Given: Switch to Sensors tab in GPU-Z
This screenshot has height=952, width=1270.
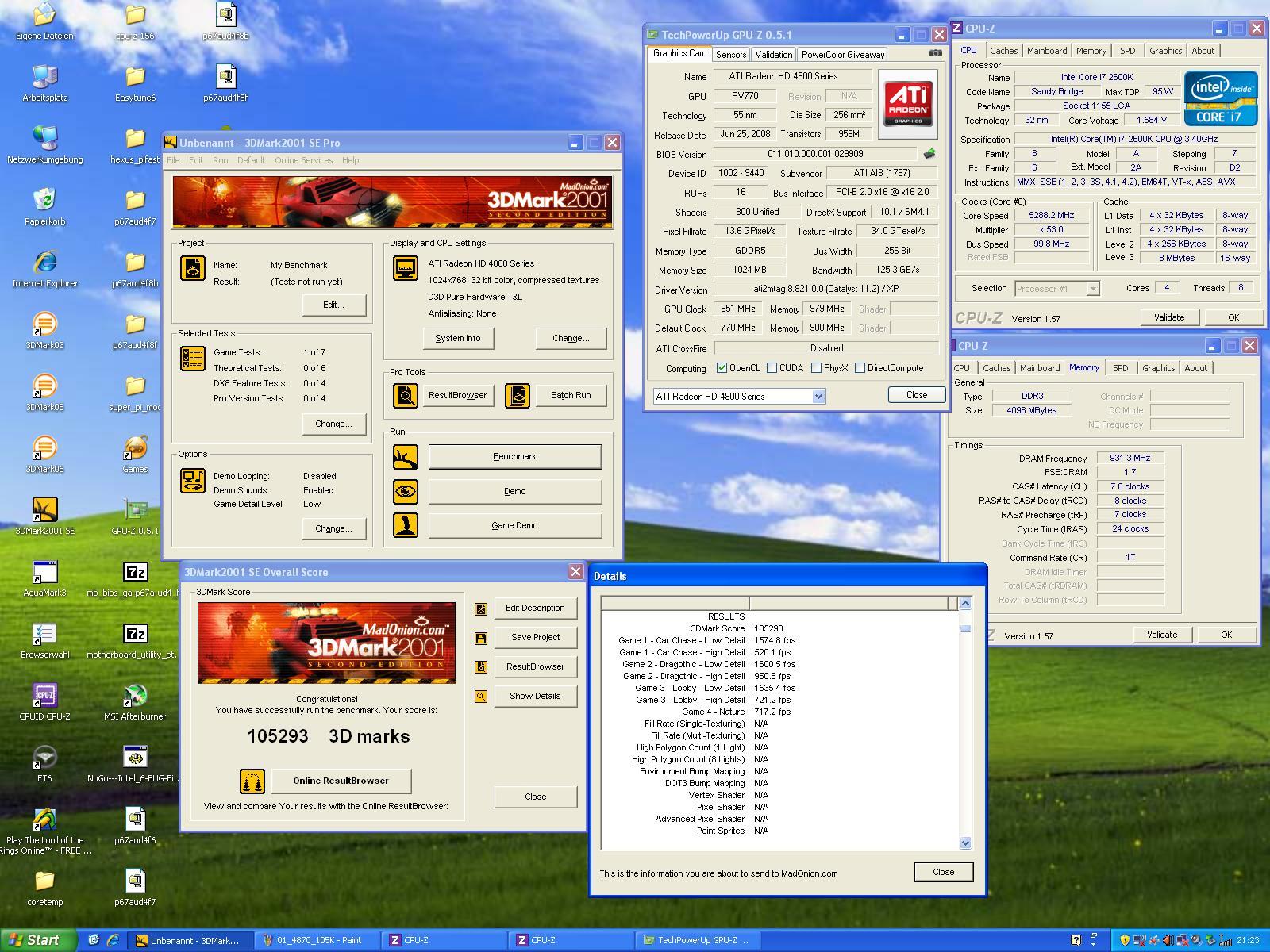Looking at the screenshot, I should coord(730,55).
